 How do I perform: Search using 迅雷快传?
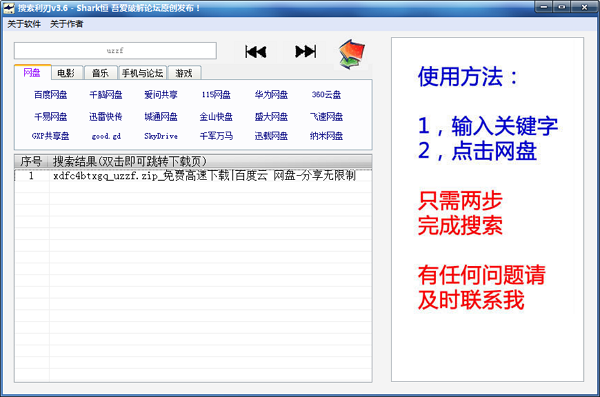click(106, 116)
